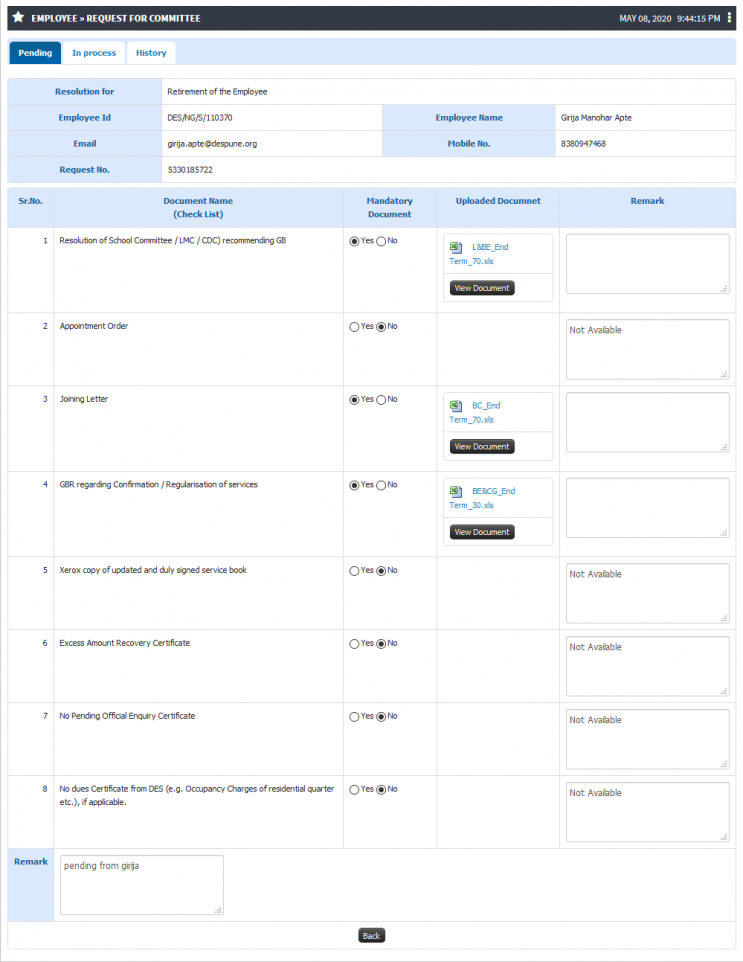Click the 'Excess Amount Recovery Certificate' document name
Image resolution: width=743 pixels, height=962 pixels.
pos(125,643)
